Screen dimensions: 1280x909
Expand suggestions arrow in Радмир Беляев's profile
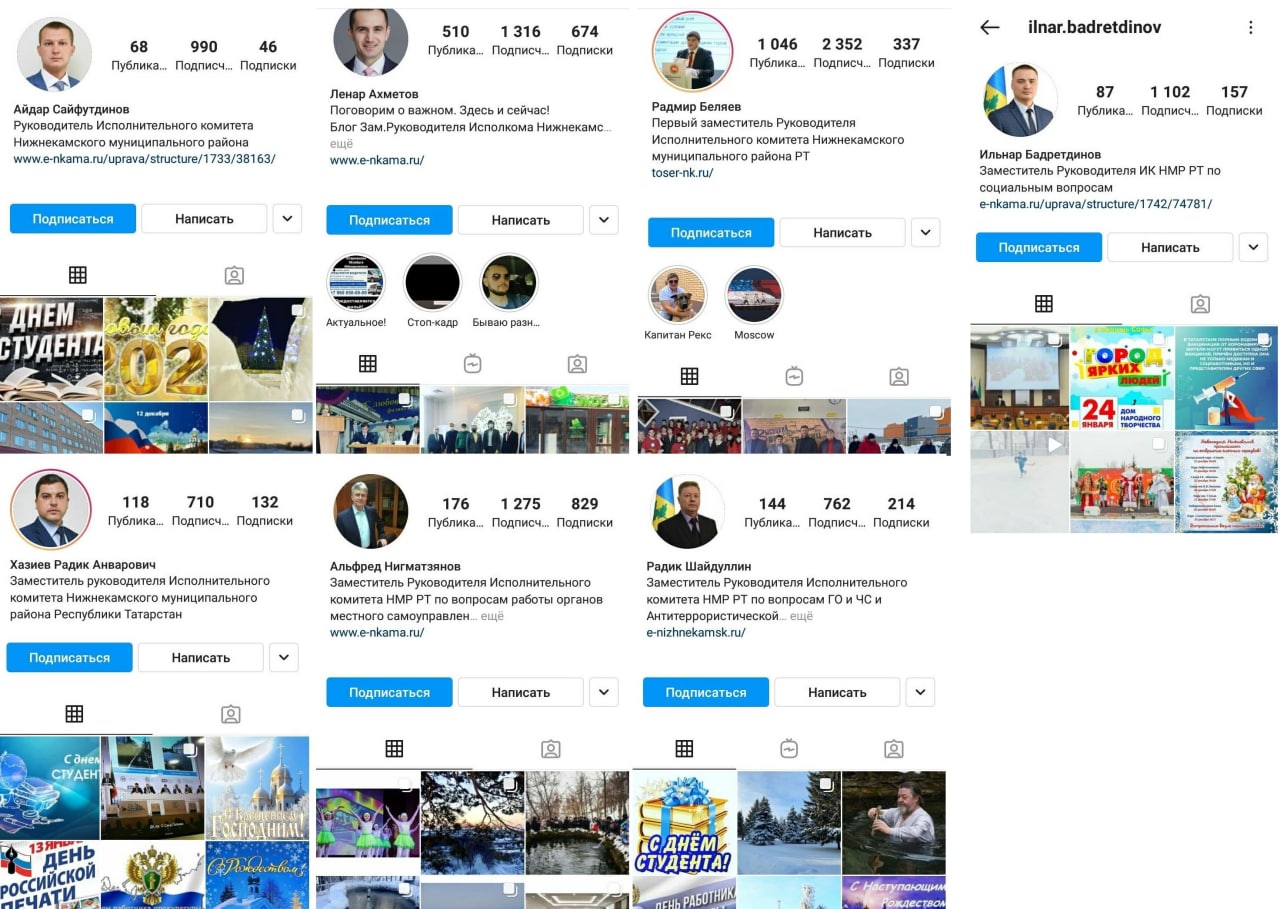(925, 232)
